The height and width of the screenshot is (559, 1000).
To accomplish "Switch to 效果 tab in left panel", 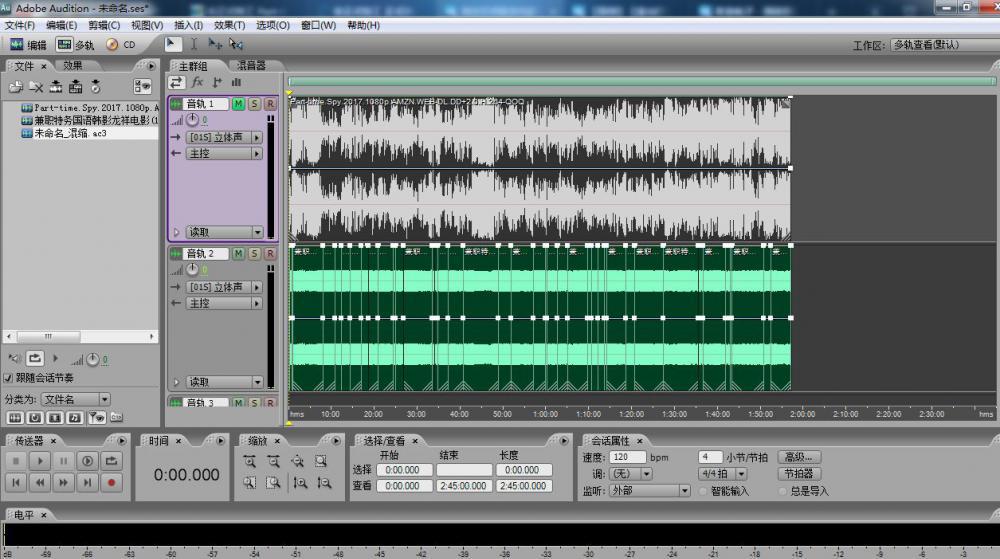I will pyautogui.click(x=73, y=66).
